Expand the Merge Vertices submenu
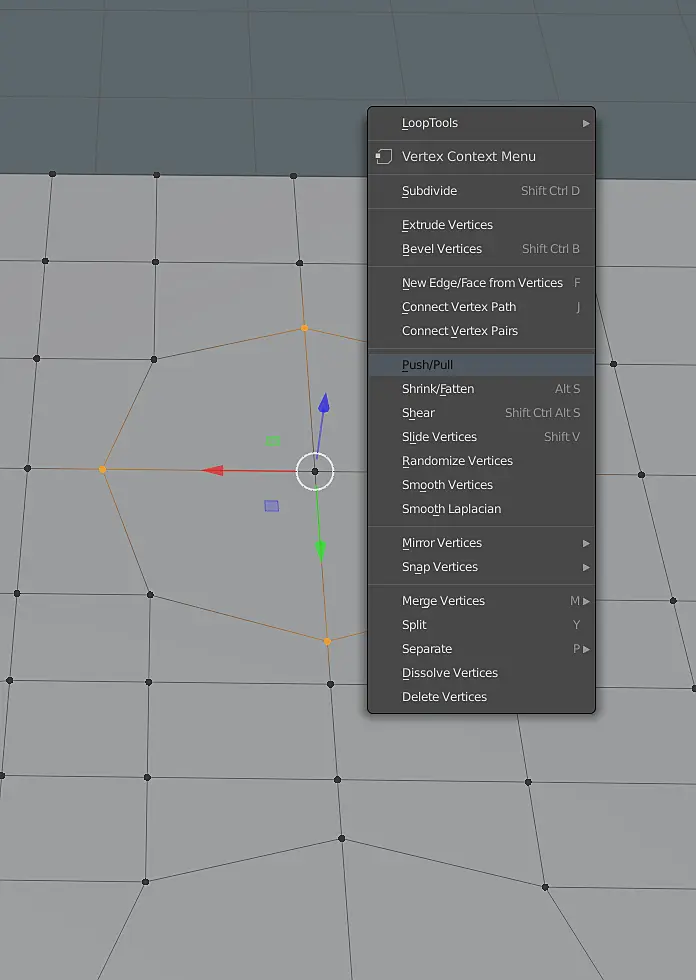 [481, 601]
